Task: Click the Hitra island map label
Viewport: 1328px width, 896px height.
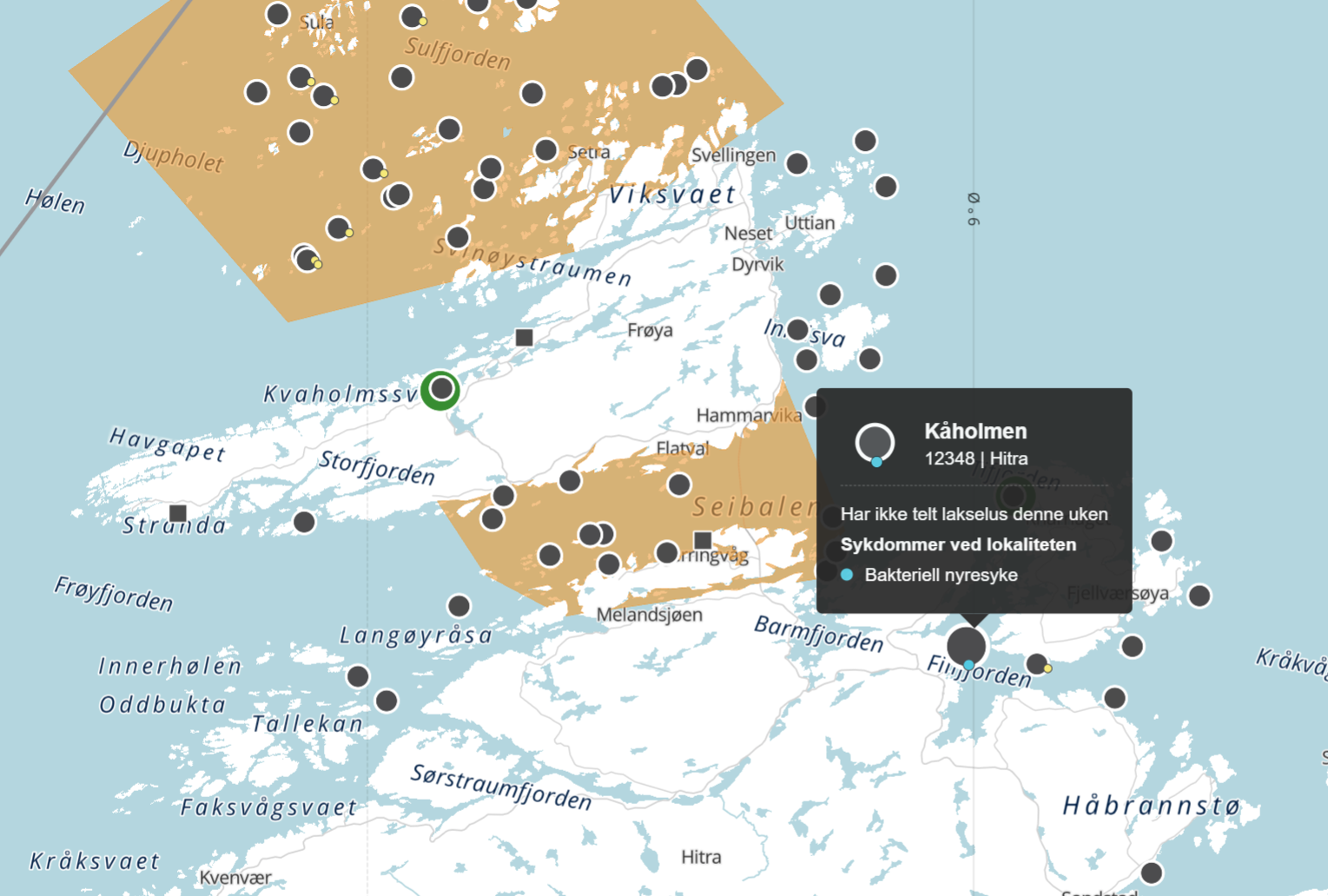Action: point(701,857)
